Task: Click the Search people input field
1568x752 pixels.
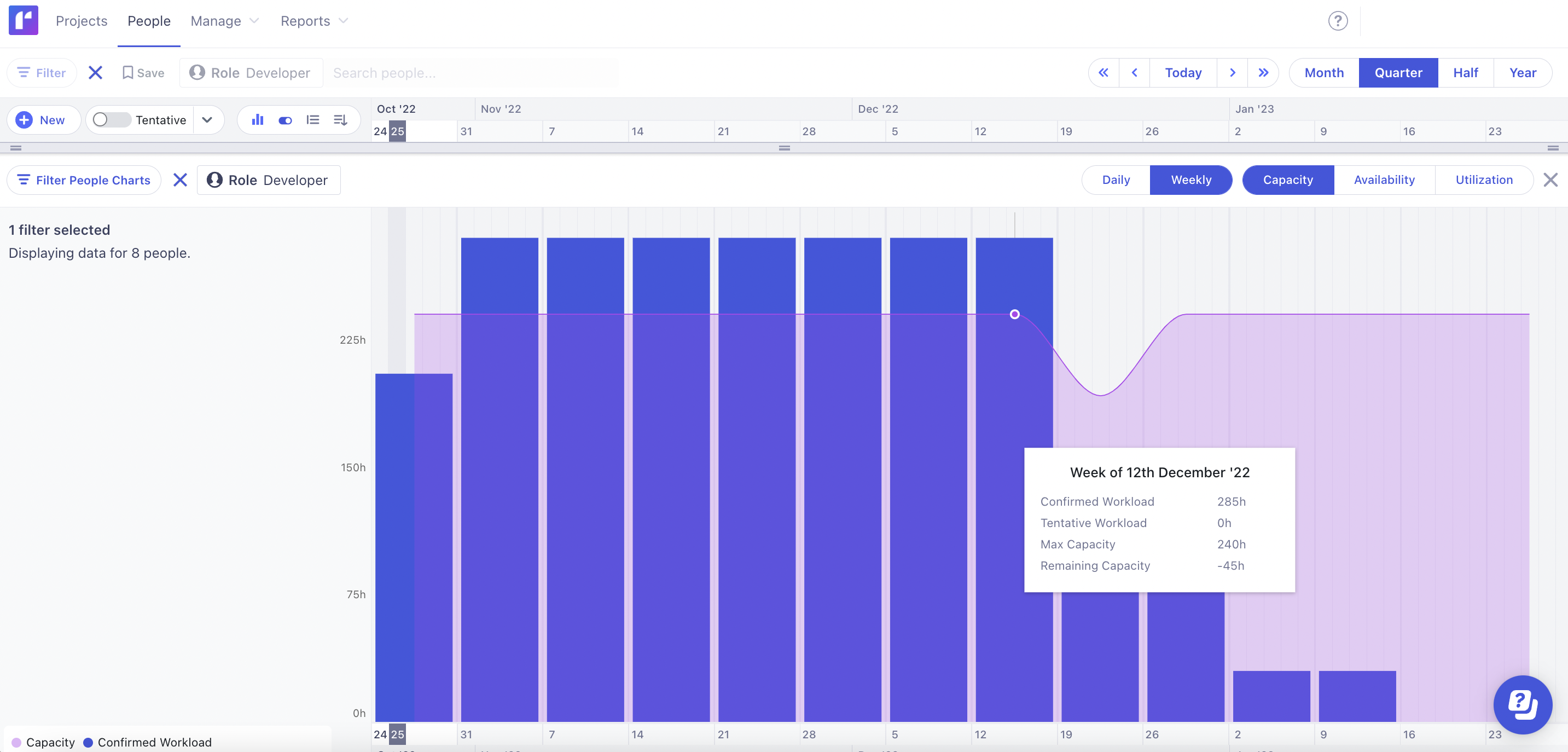Action: (x=472, y=72)
